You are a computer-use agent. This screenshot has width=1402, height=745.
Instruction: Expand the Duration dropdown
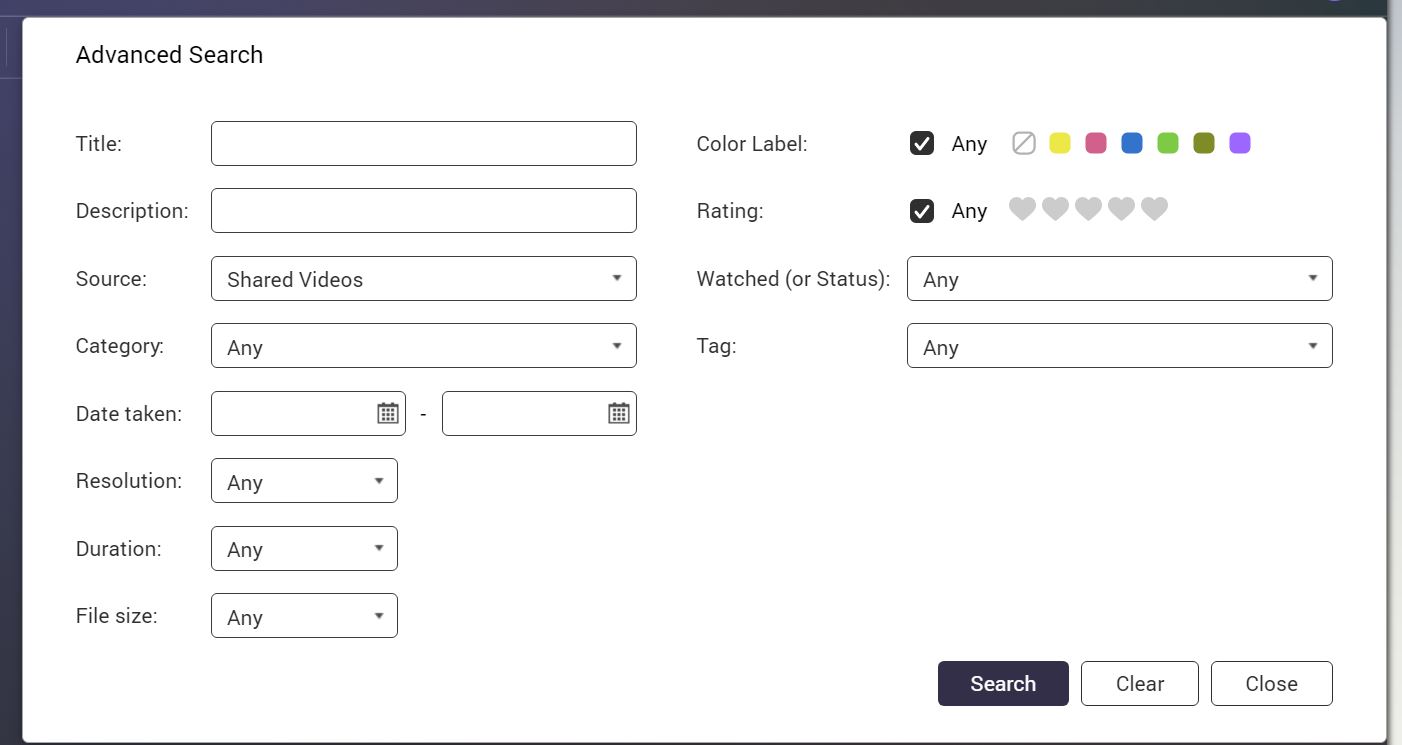304,548
